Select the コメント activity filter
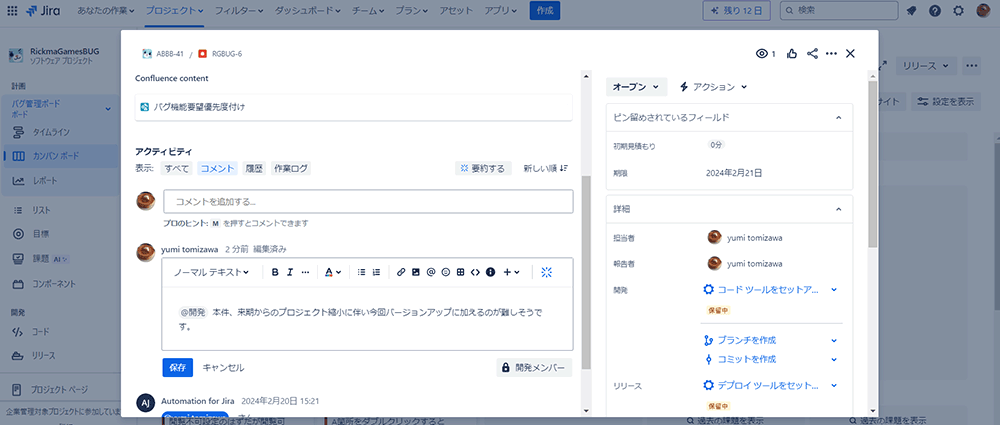 pos(217,168)
